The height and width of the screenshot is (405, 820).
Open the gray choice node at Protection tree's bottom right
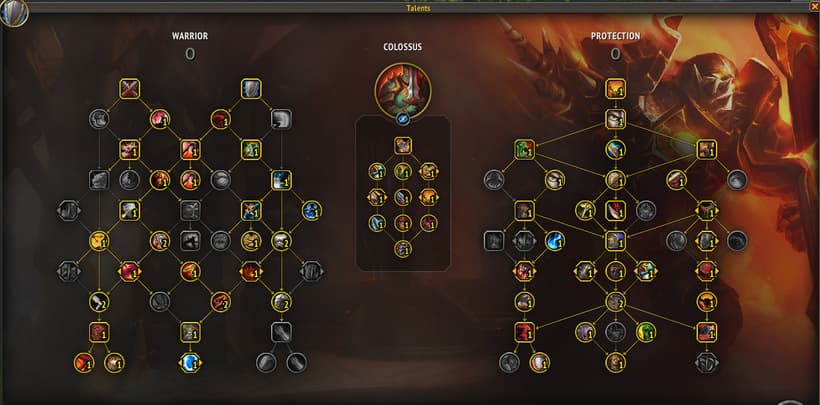tap(707, 363)
